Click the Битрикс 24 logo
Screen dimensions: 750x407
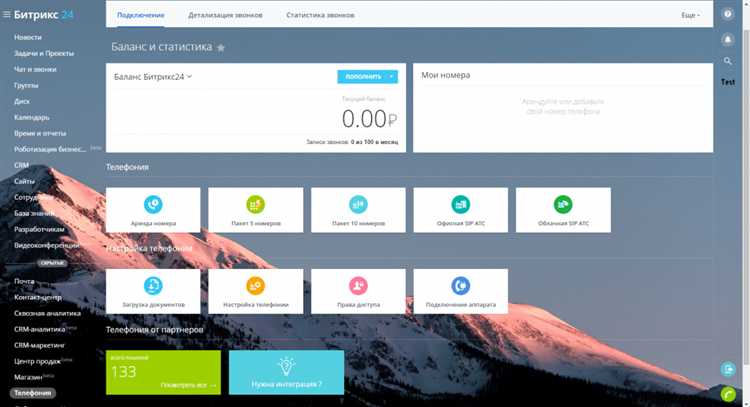click(x=44, y=14)
